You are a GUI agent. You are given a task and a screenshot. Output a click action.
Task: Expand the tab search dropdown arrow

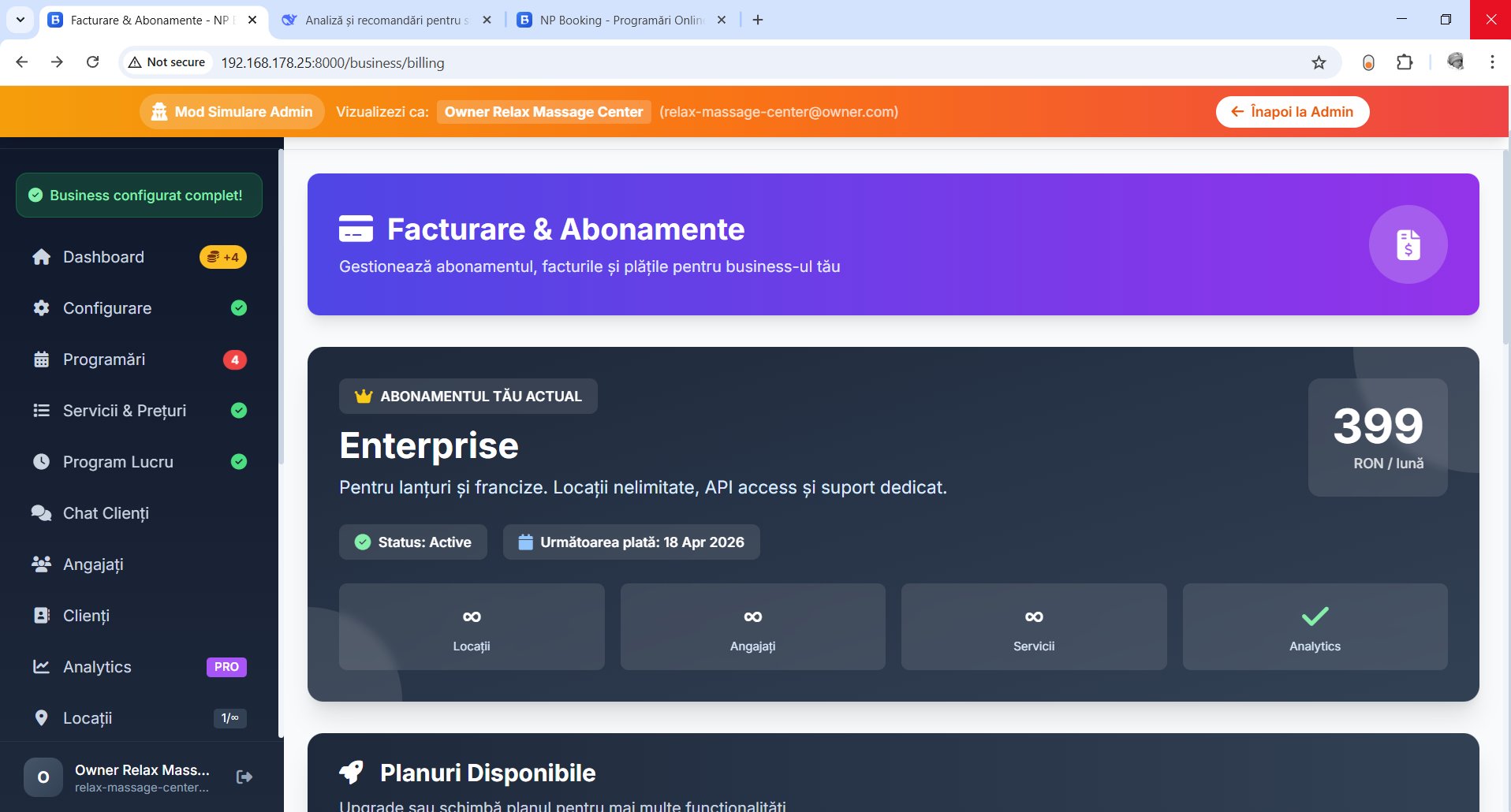20,20
